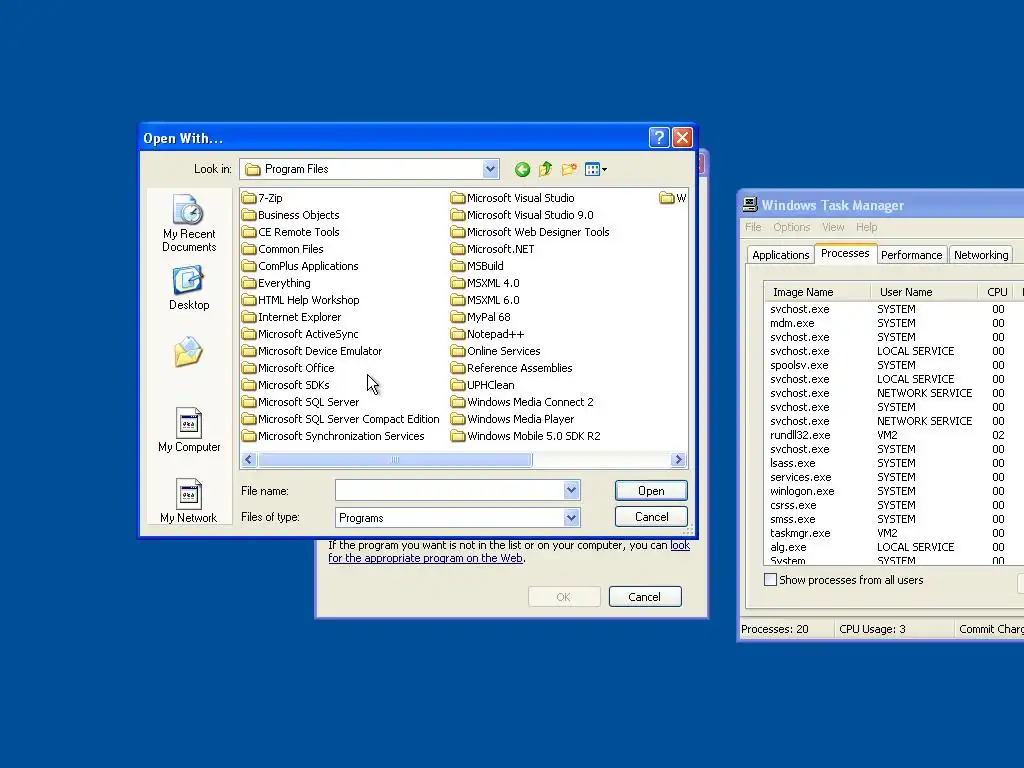Select the MyPal 68 folder
The height and width of the screenshot is (768, 1024).
pyautogui.click(x=481, y=317)
